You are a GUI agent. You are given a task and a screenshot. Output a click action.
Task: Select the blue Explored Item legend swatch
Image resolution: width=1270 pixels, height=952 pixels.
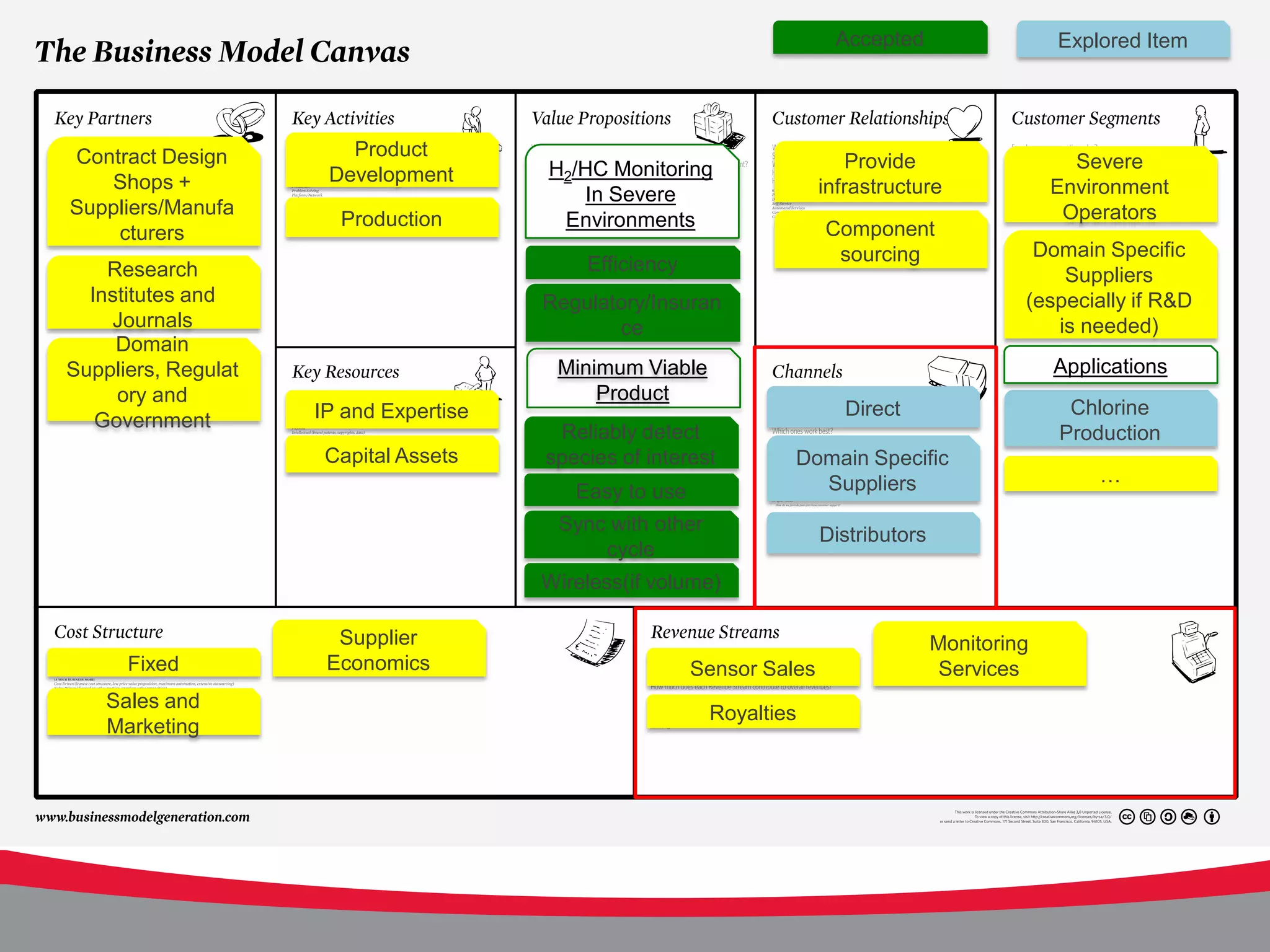coord(1123,40)
